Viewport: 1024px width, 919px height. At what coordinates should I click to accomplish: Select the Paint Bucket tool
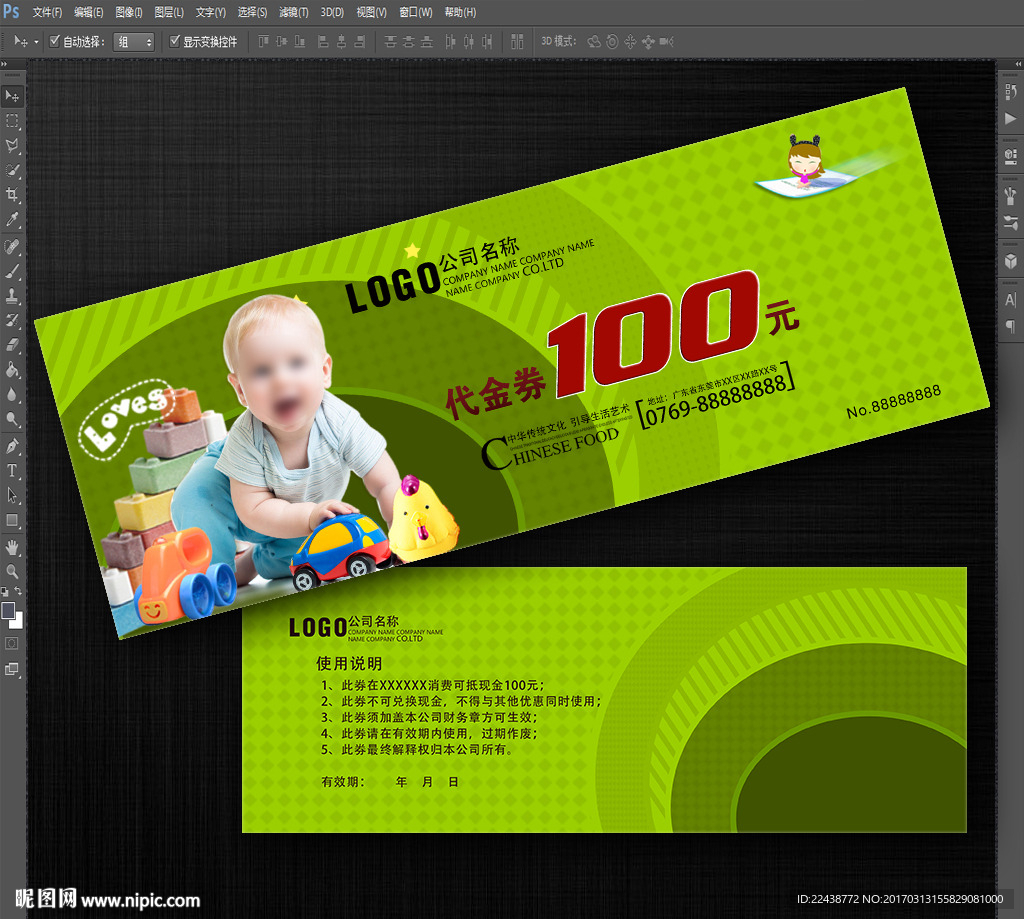click(12, 370)
